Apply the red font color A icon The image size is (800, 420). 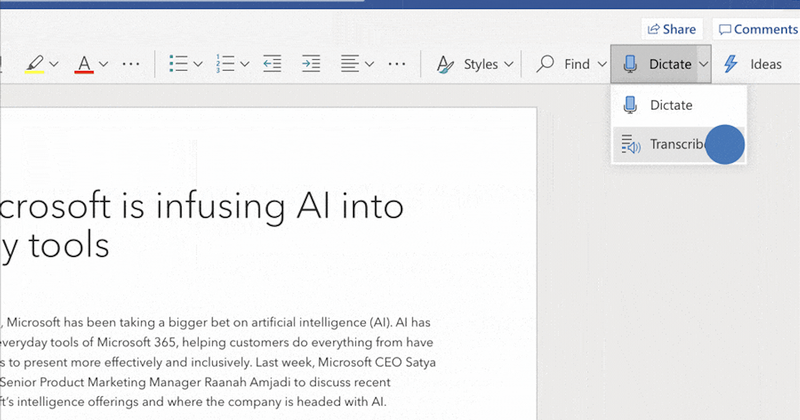84,64
